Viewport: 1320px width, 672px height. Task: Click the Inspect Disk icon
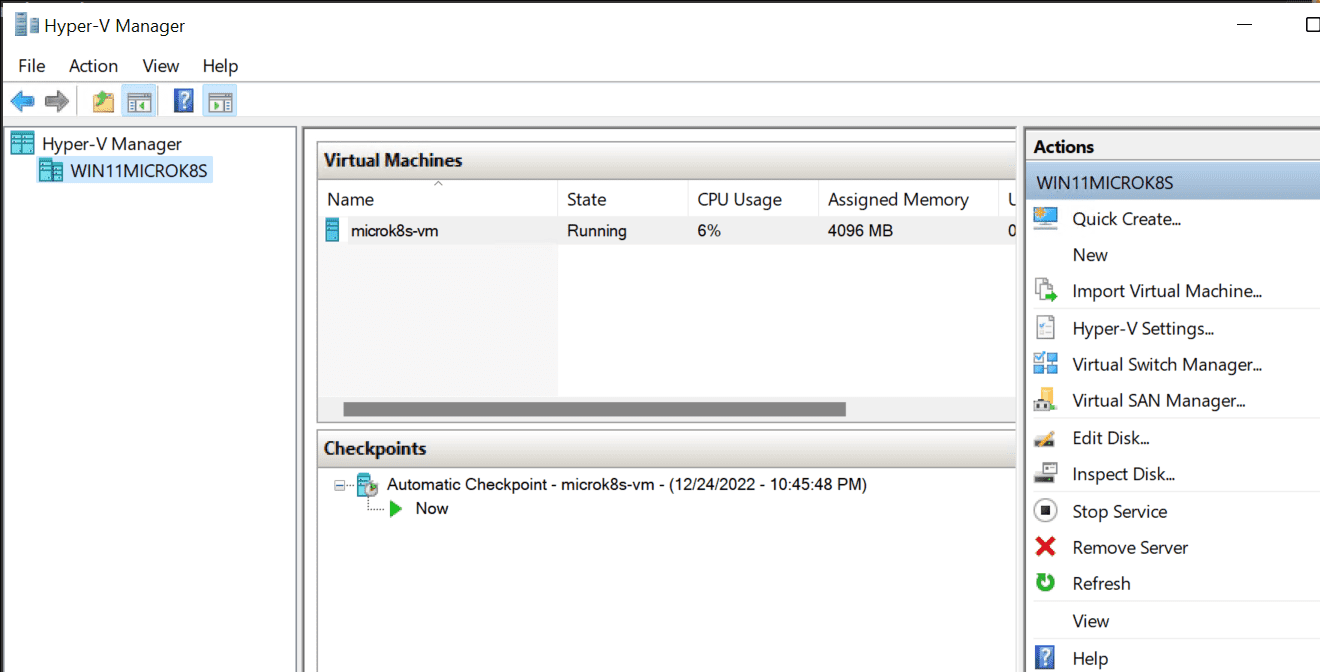tap(1046, 474)
